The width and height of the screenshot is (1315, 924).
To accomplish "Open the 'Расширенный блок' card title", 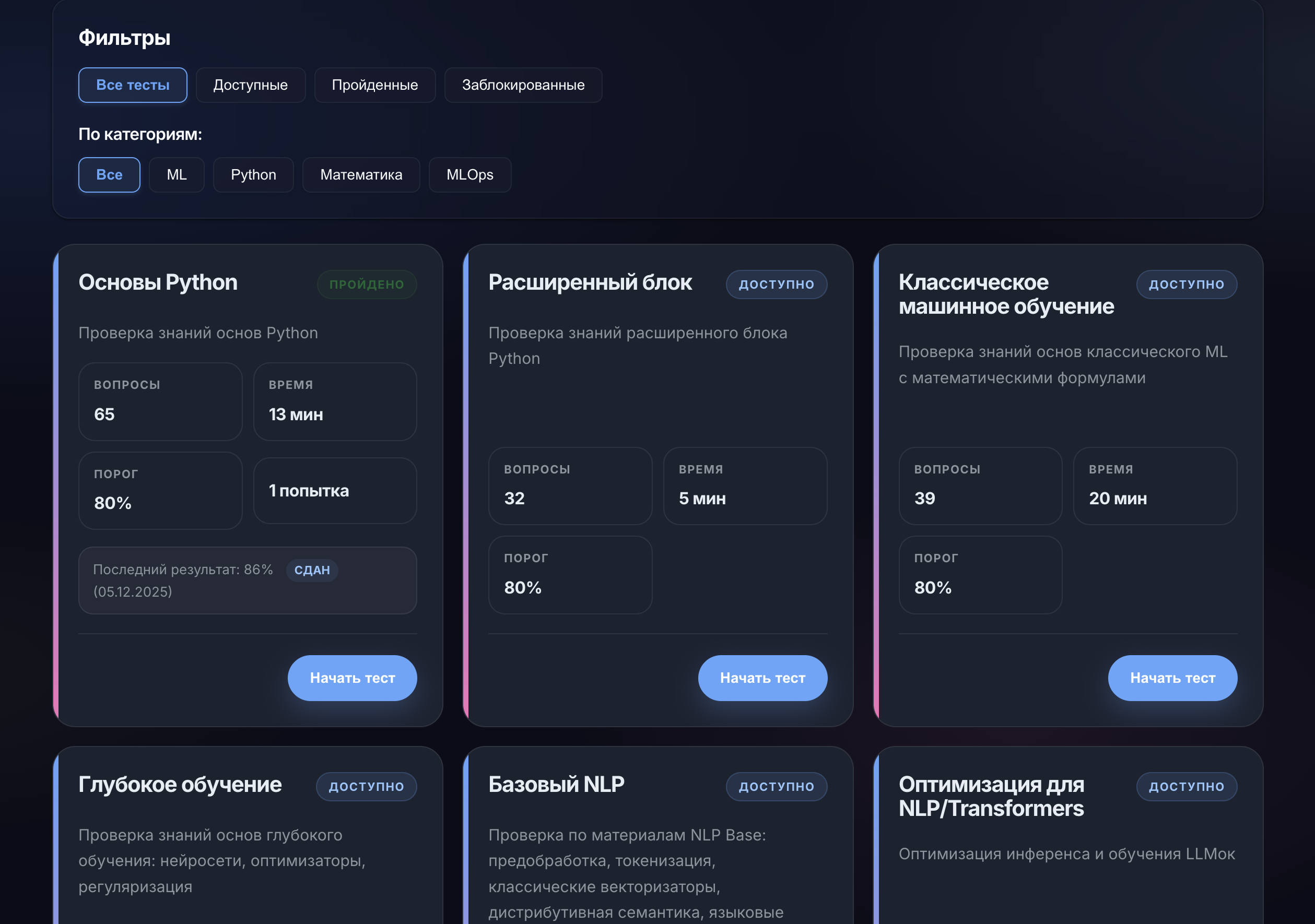I will [x=590, y=282].
